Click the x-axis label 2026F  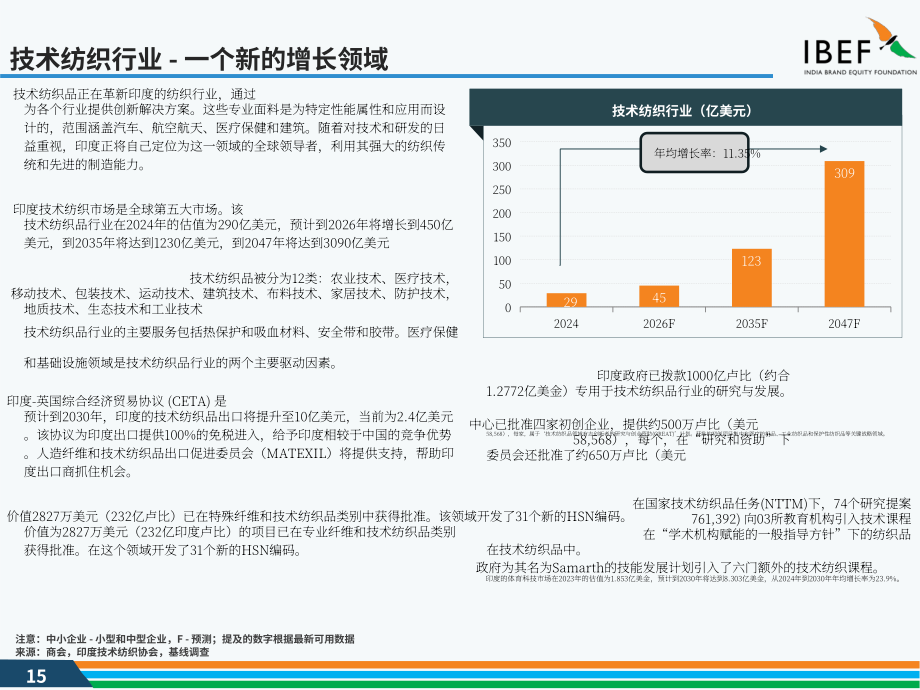pyautogui.click(x=659, y=323)
